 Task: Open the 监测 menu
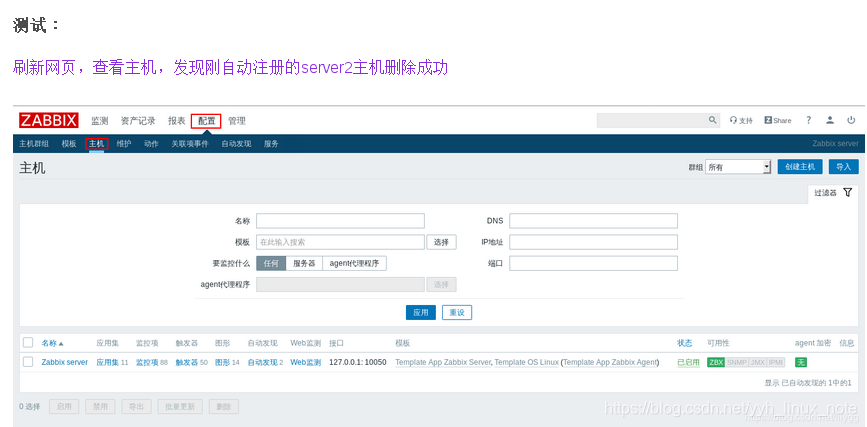pyautogui.click(x=100, y=121)
